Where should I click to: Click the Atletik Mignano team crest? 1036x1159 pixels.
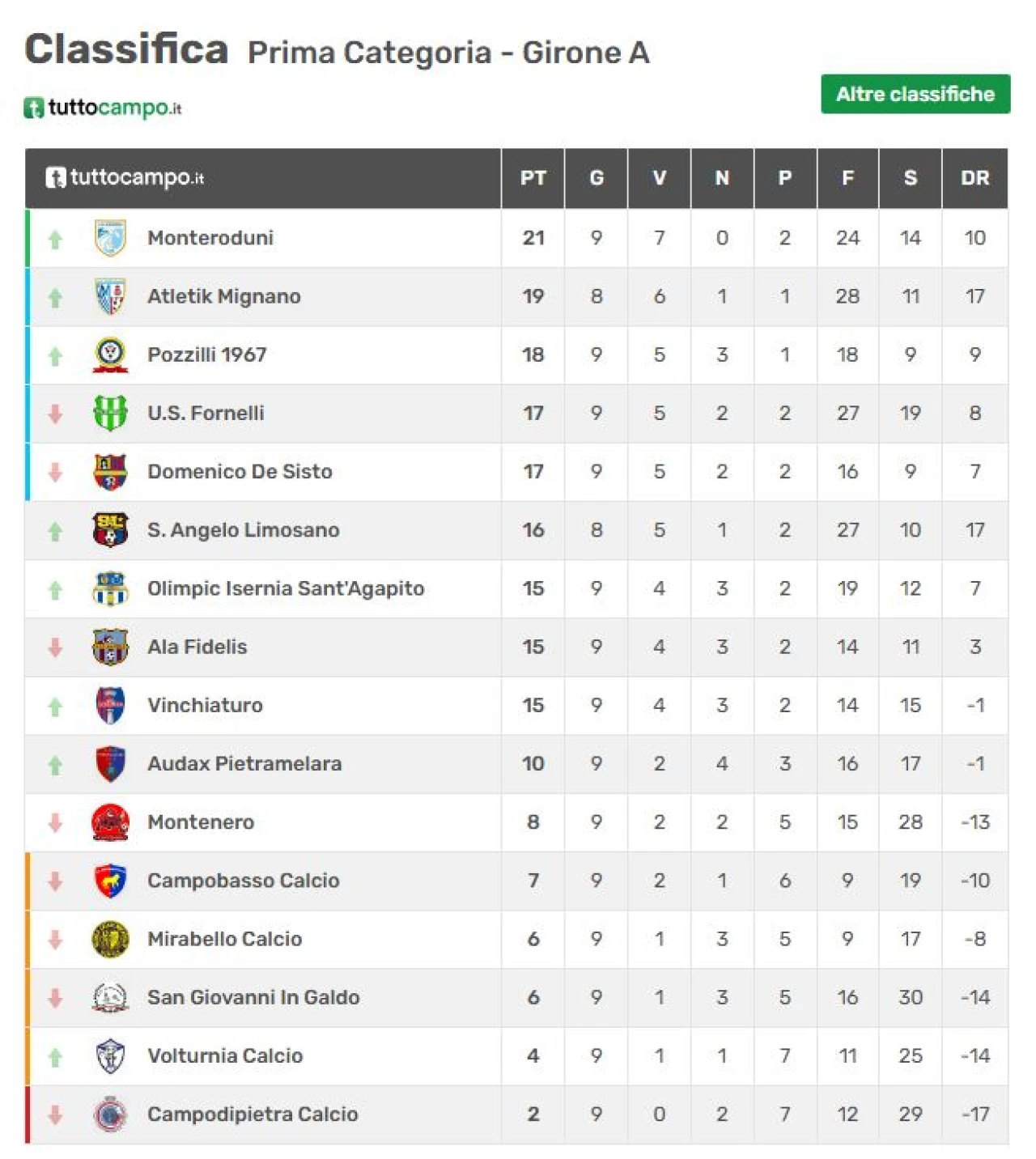(110, 296)
